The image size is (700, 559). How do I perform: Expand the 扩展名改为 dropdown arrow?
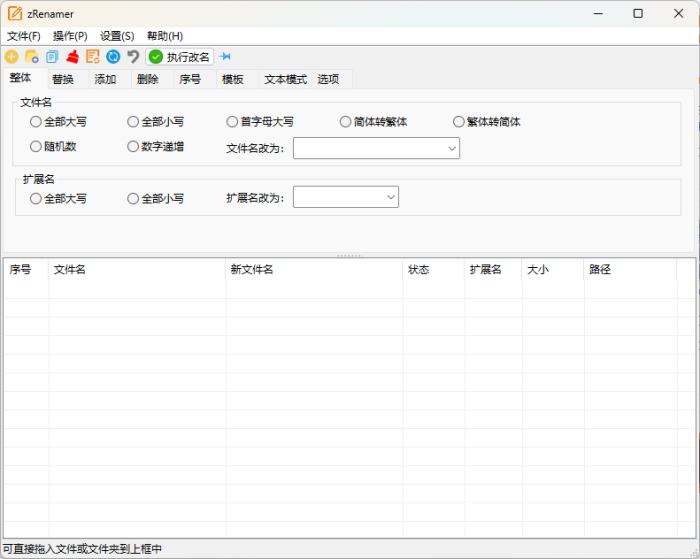pos(391,197)
